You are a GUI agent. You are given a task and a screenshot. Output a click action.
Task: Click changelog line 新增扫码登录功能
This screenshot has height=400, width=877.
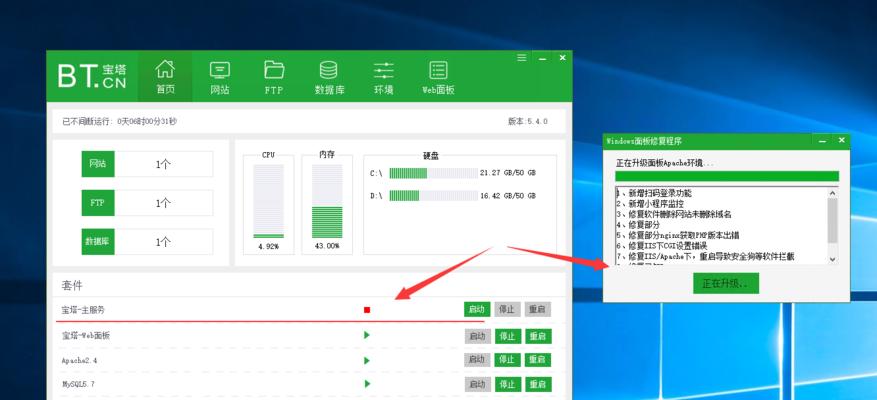pyautogui.click(x=654, y=193)
